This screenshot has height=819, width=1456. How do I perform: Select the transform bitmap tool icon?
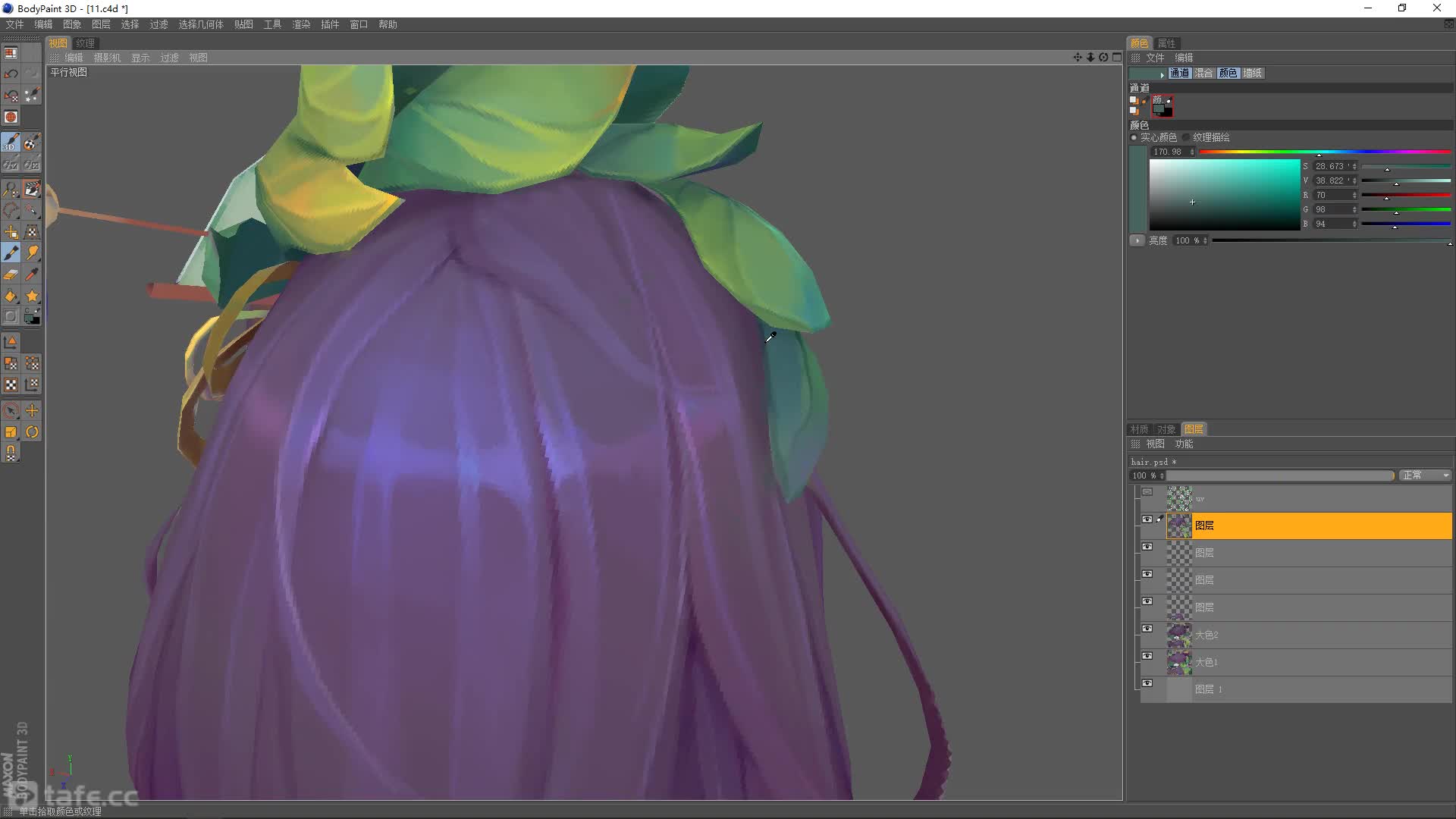(32, 232)
